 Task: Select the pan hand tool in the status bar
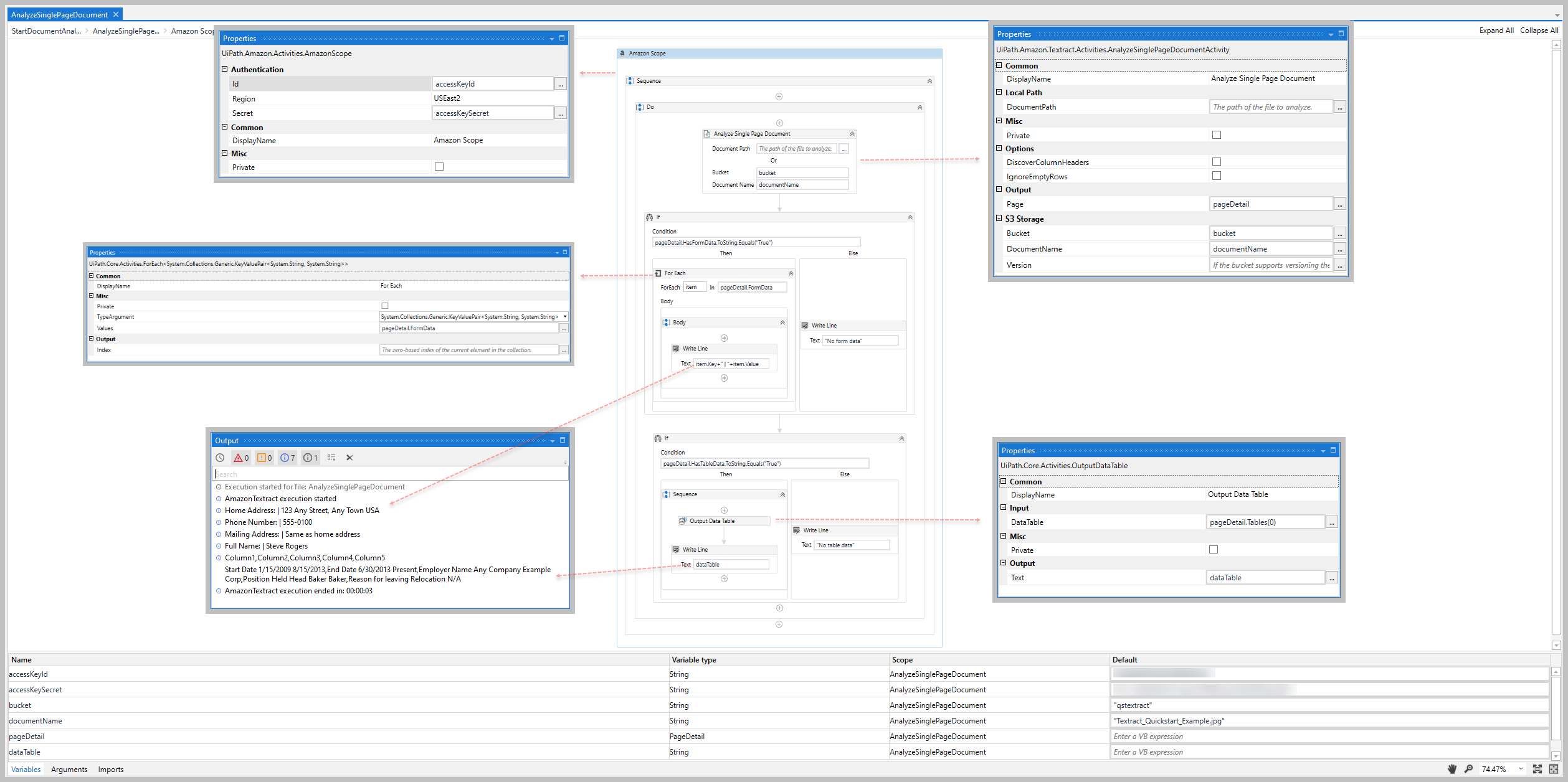coord(1452,768)
